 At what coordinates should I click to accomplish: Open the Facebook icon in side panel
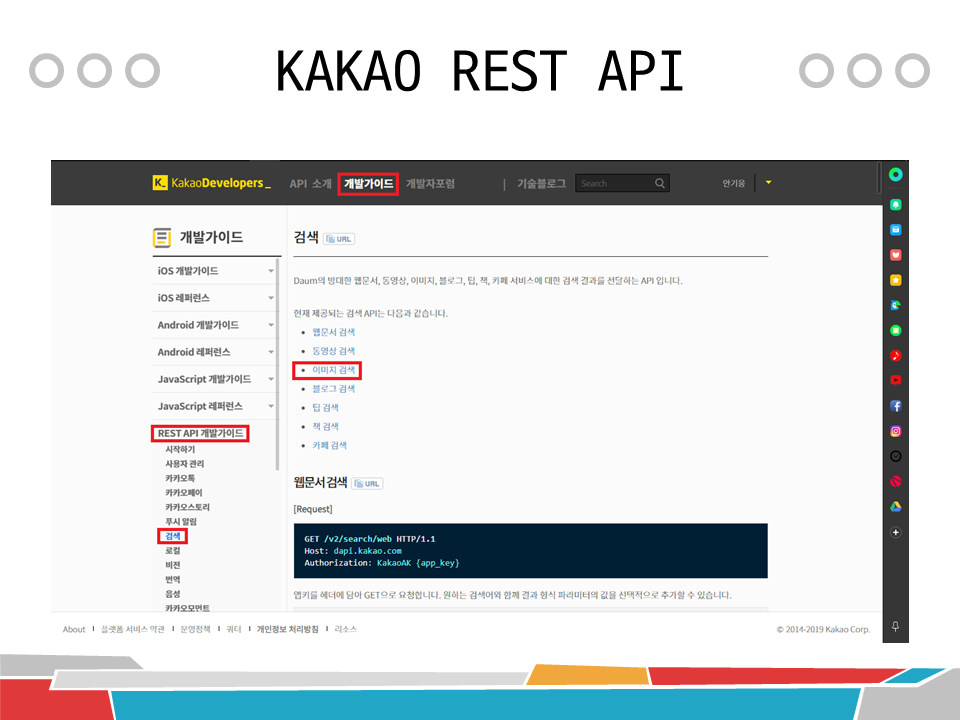(x=895, y=406)
